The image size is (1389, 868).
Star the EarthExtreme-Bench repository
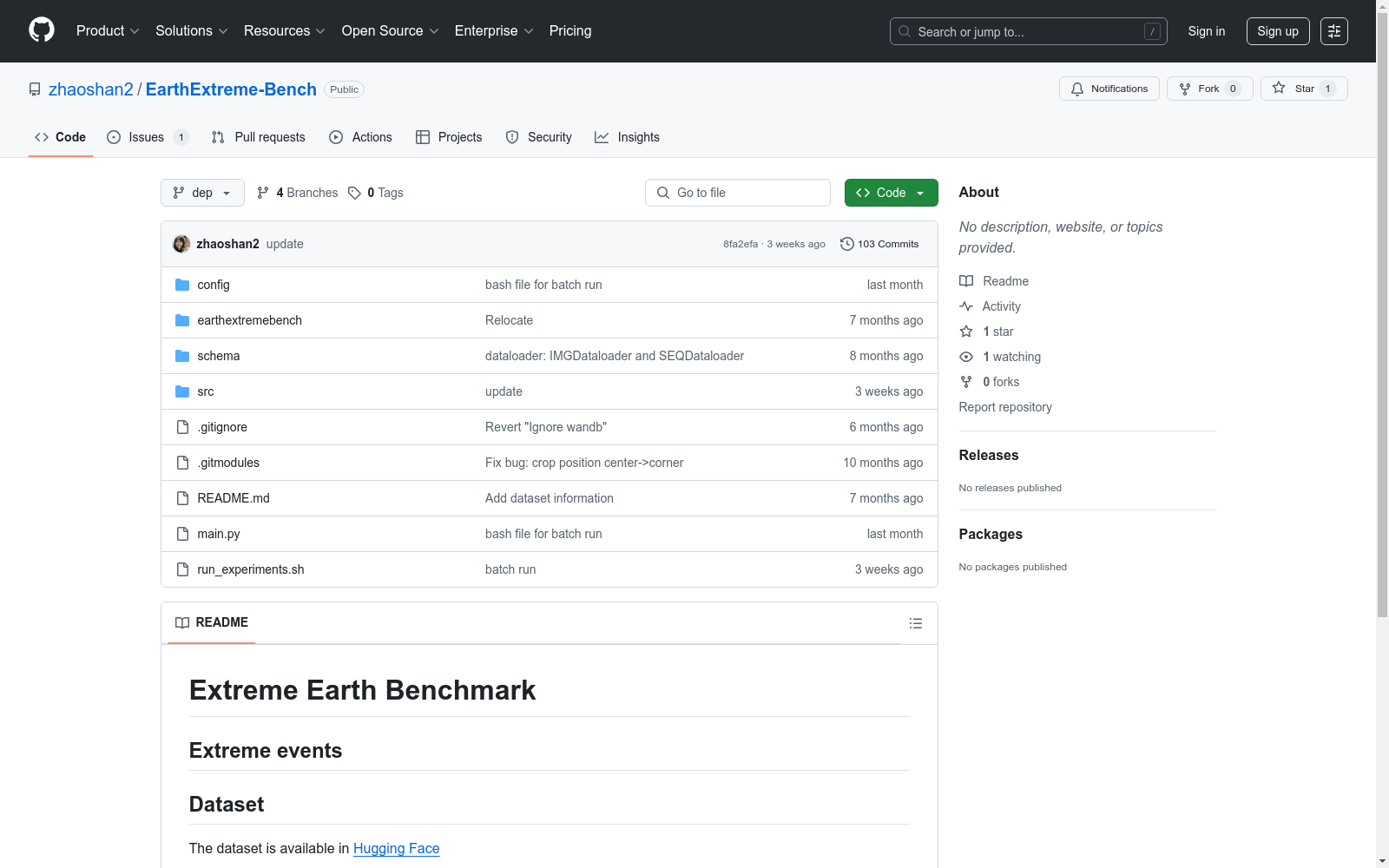(1304, 89)
